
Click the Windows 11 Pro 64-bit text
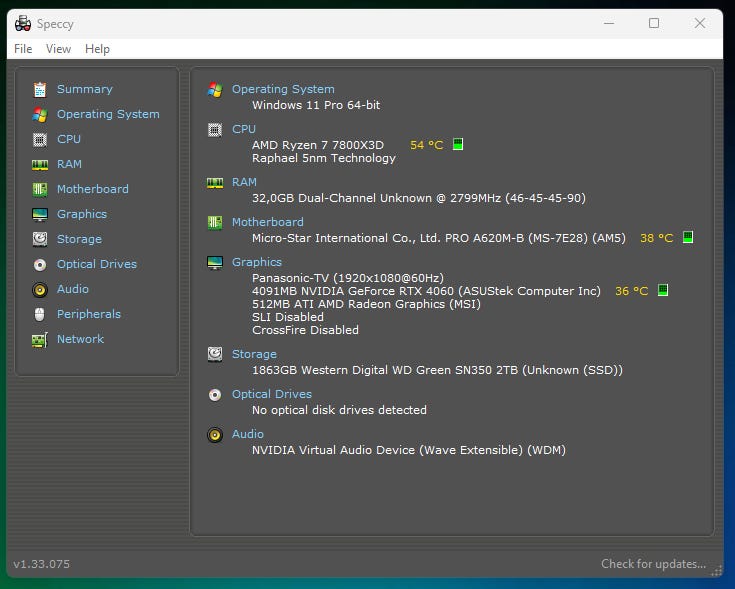pyautogui.click(x=316, y=105)
